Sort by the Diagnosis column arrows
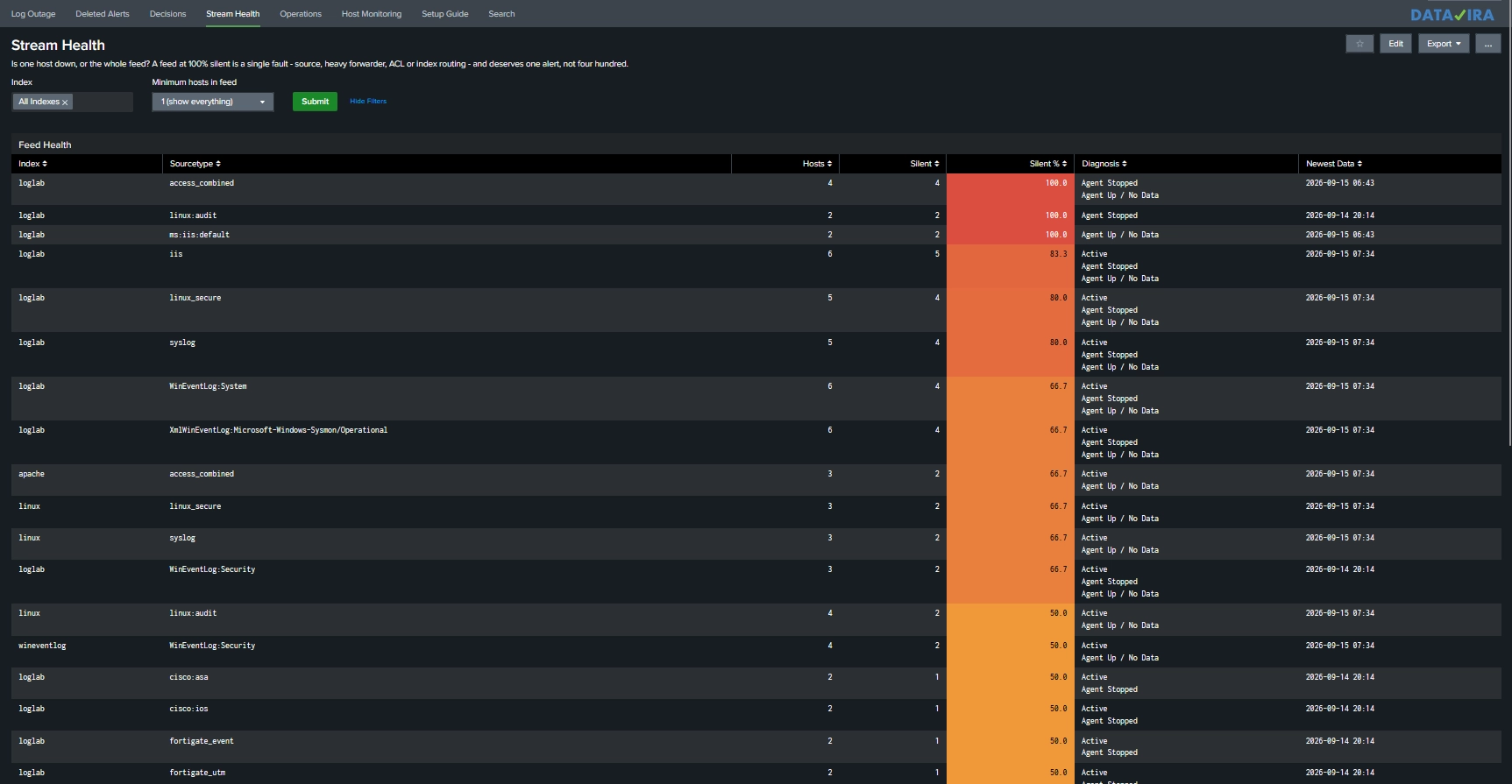The image size is (1512, 784). (x=1125, y=164)
